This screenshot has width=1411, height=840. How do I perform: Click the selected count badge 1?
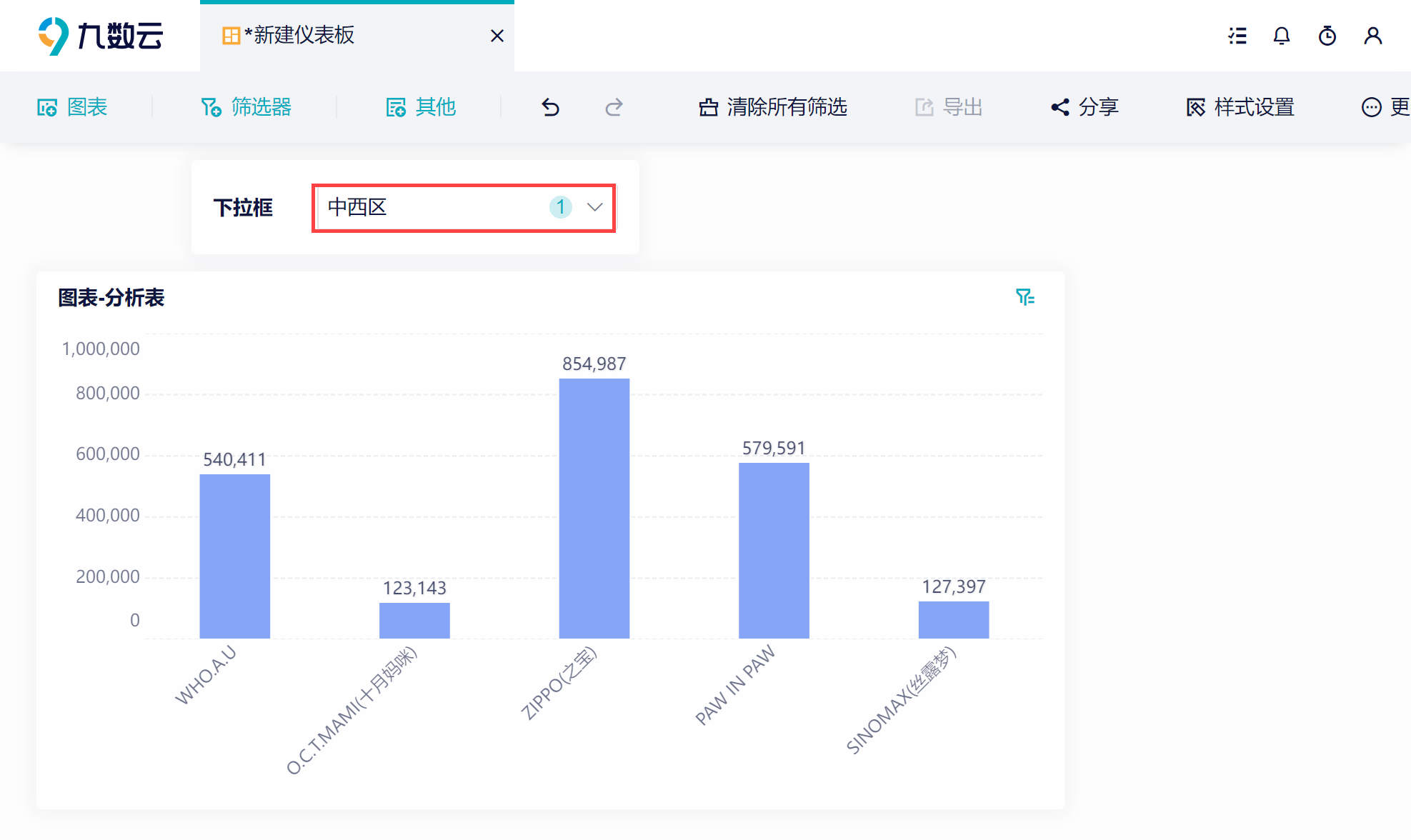click(x=561, y=207)
